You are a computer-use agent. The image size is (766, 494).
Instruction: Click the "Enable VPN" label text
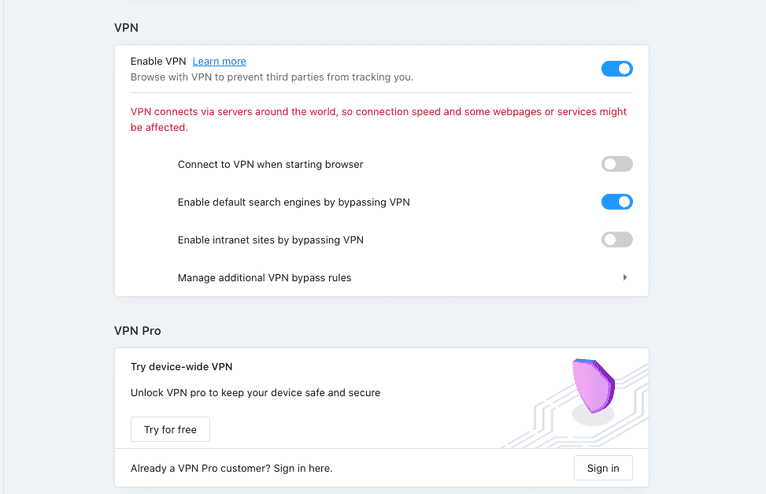pos(158,61)
